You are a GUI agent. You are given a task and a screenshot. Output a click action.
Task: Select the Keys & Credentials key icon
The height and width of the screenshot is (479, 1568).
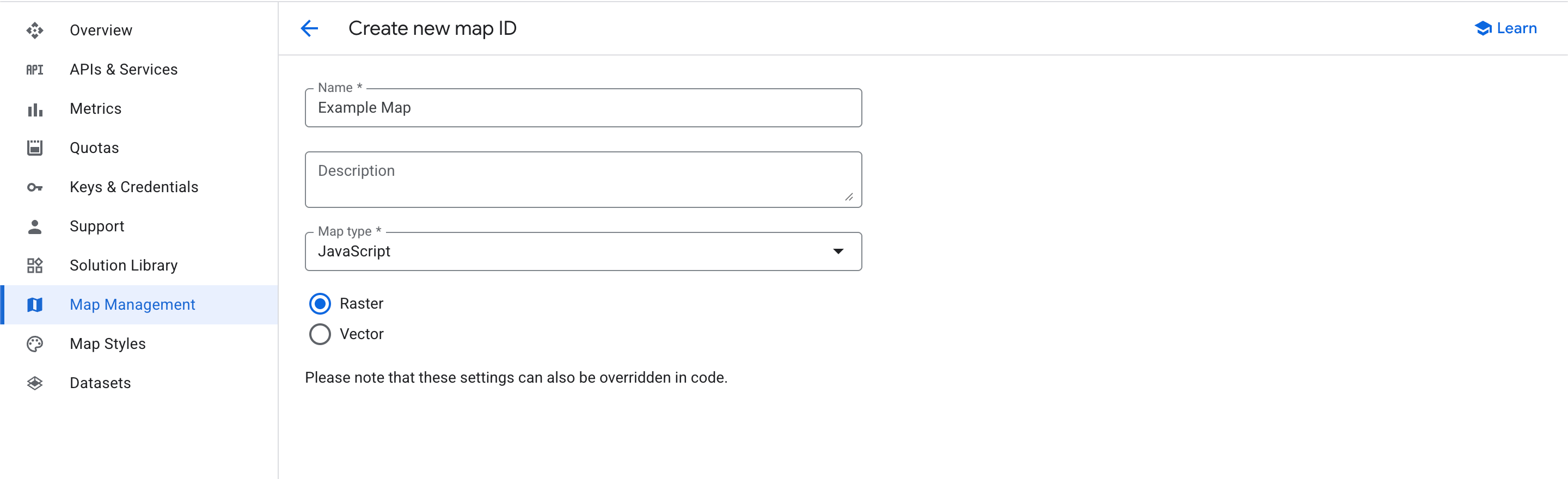coord(35,187)
